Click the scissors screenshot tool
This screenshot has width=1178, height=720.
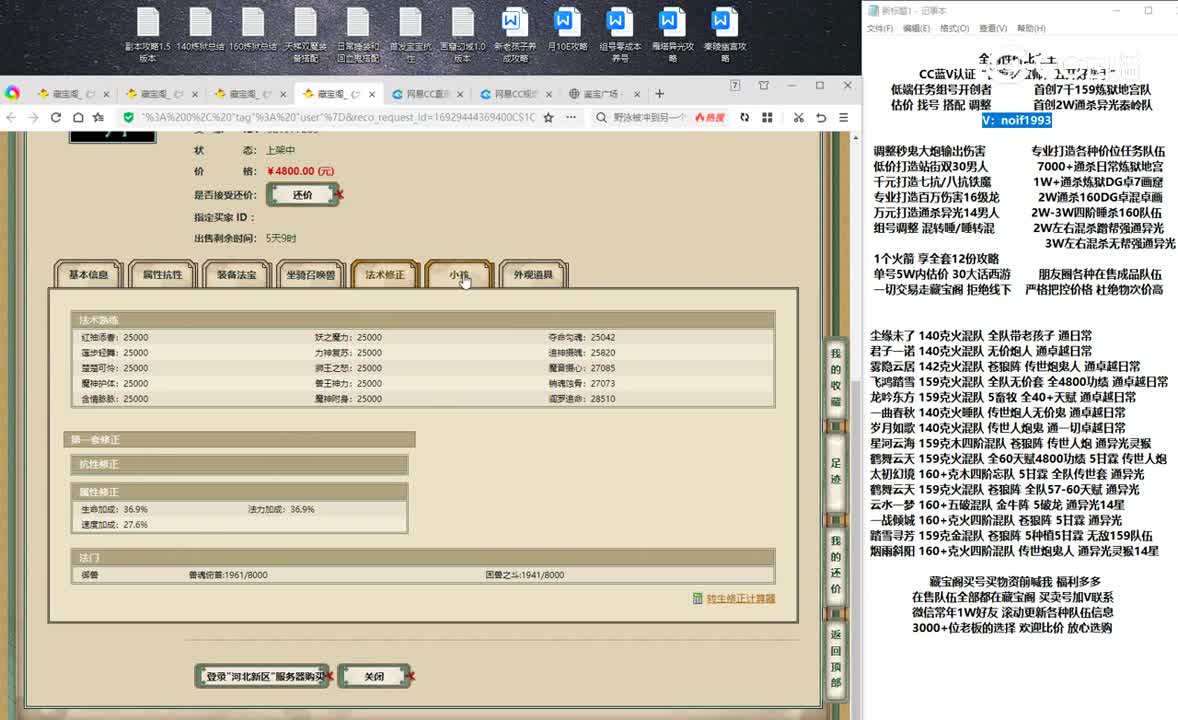point(798,117)
